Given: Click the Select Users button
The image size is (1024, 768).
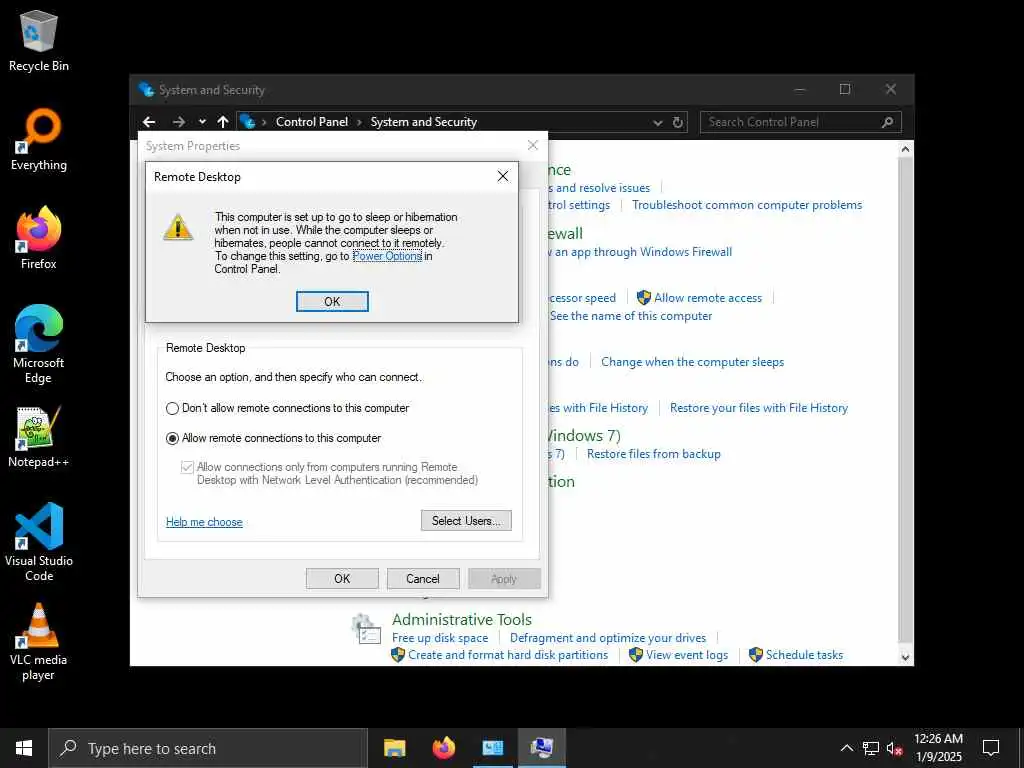Looking at the screenshot, I should pos(466,520).
